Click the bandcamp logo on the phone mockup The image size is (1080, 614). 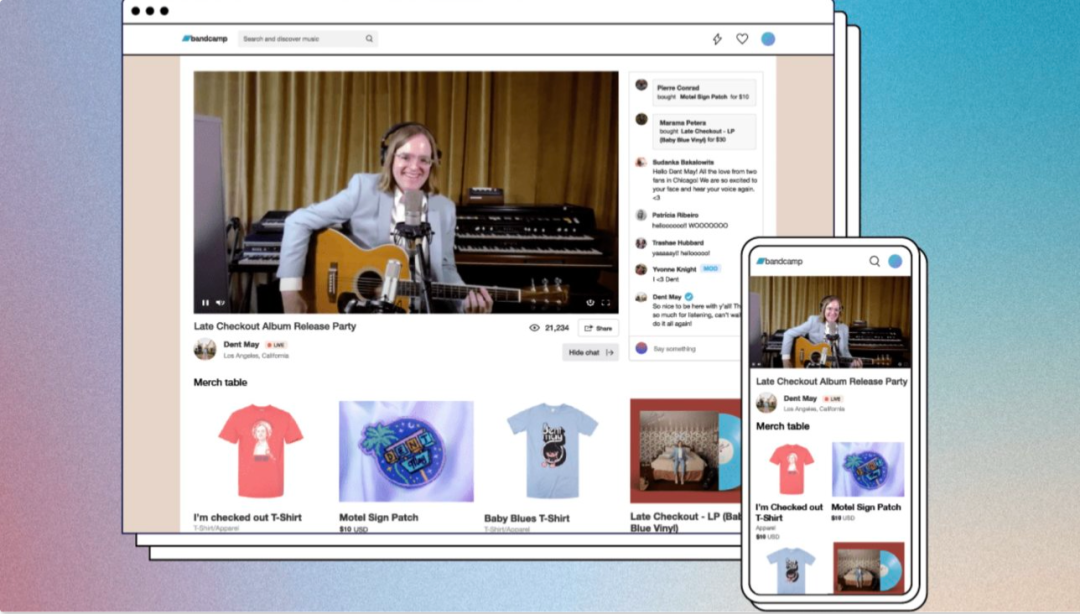coord(780,261)
